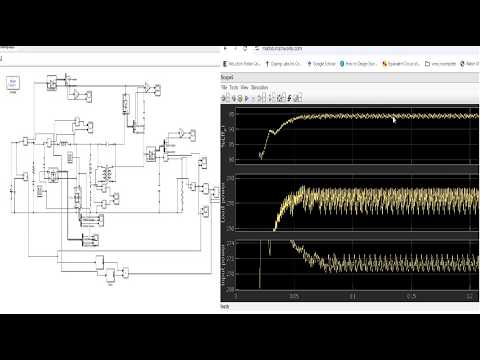Click the Load power plot area in scope
This screenshot has height=360, width=480.
click(x=357, y=203)
